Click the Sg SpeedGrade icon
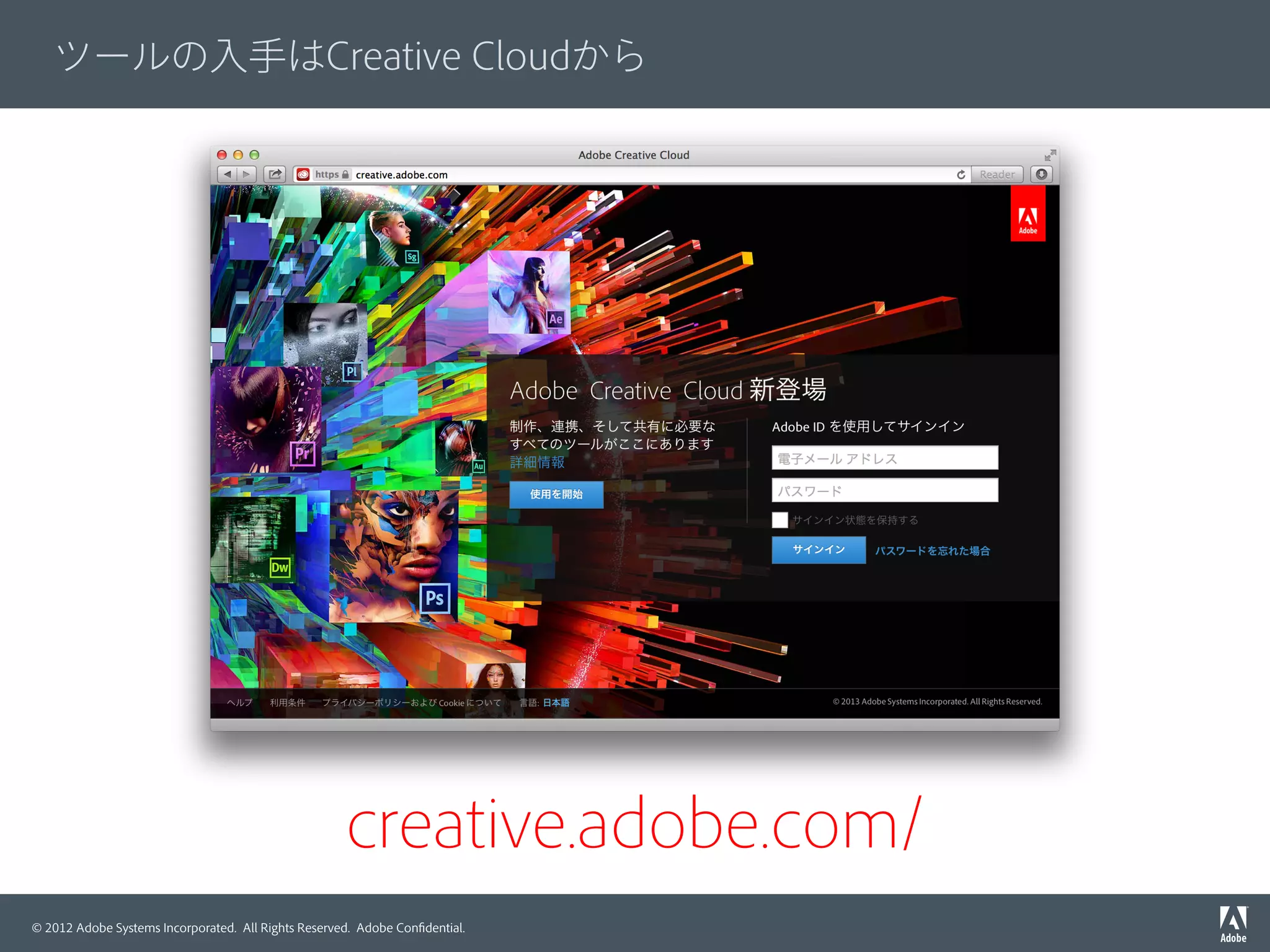Image resolution: width=1270 pixels, height=952 pixels. point(412,257)
